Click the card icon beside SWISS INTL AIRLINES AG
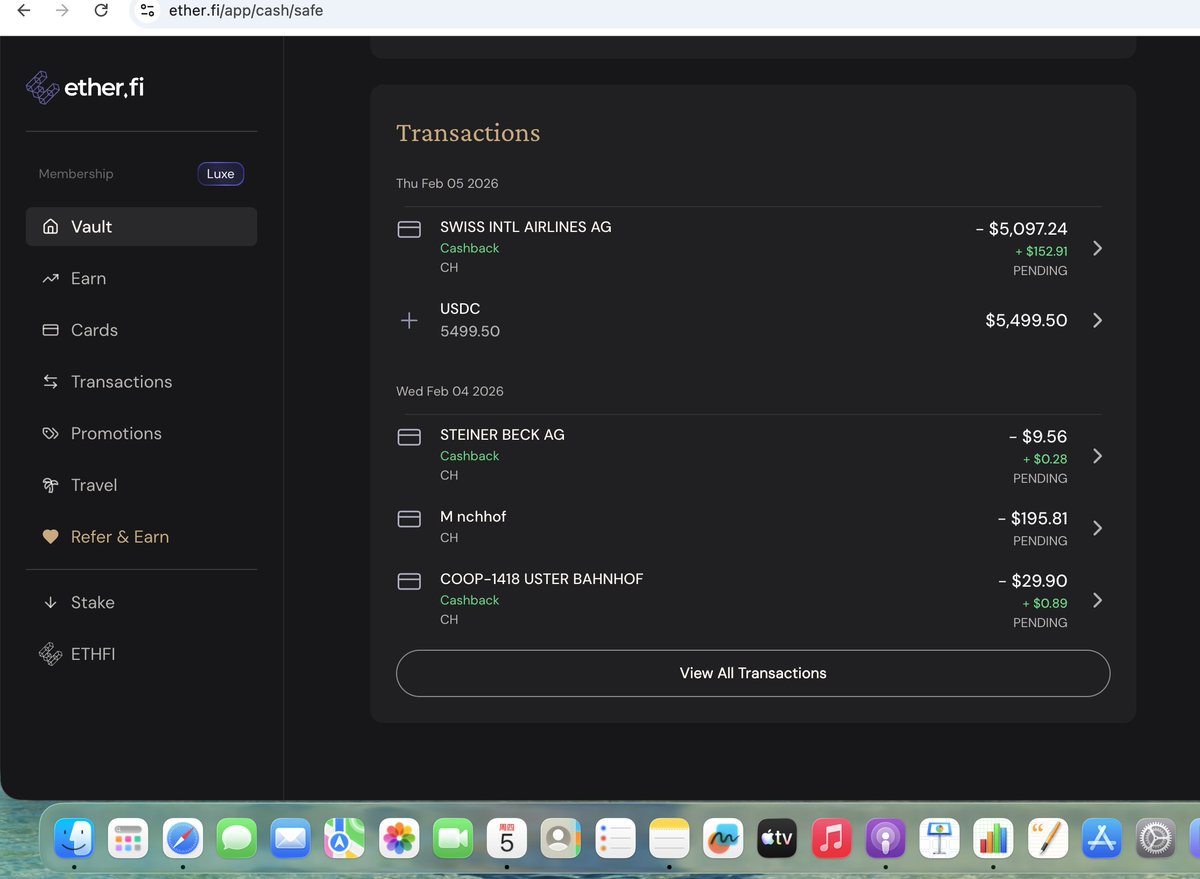The width and height of the screenshot is (1200, 879). pos(409,229)
